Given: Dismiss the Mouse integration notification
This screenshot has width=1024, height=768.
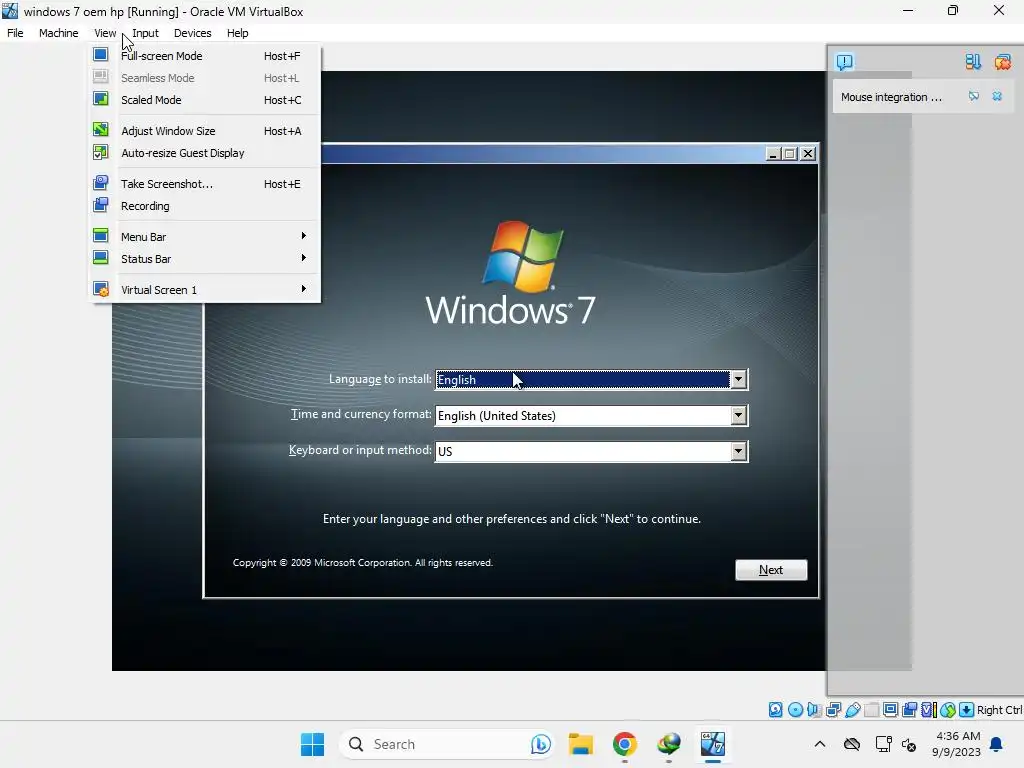Looking at the screenshot, I should pyautogui.click(x=997, y=97).
